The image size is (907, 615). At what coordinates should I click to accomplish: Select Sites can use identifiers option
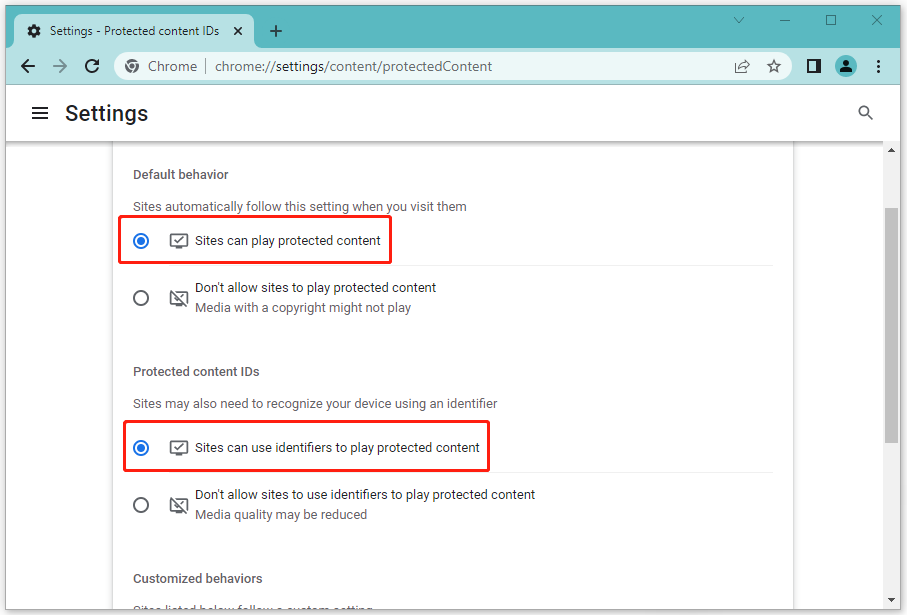(141, 448)
